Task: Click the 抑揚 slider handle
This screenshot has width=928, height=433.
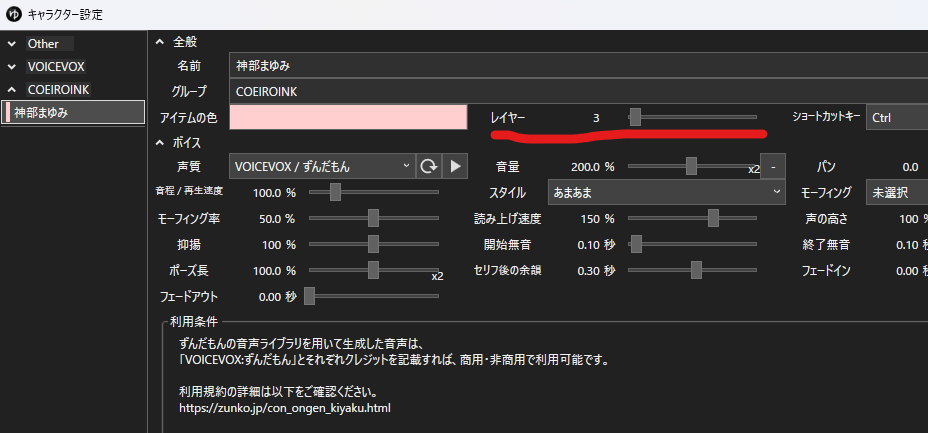Action: click(373, 244)
